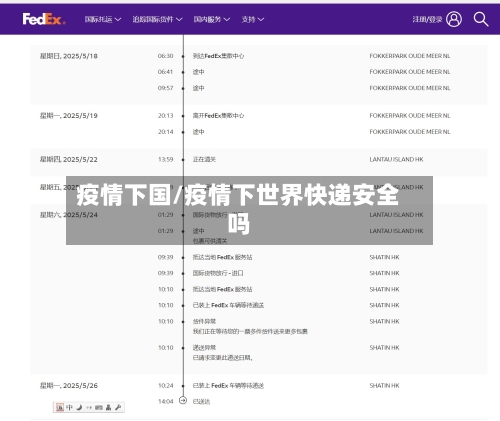Click the 货件异常 status text

click(x=204, y=321)
